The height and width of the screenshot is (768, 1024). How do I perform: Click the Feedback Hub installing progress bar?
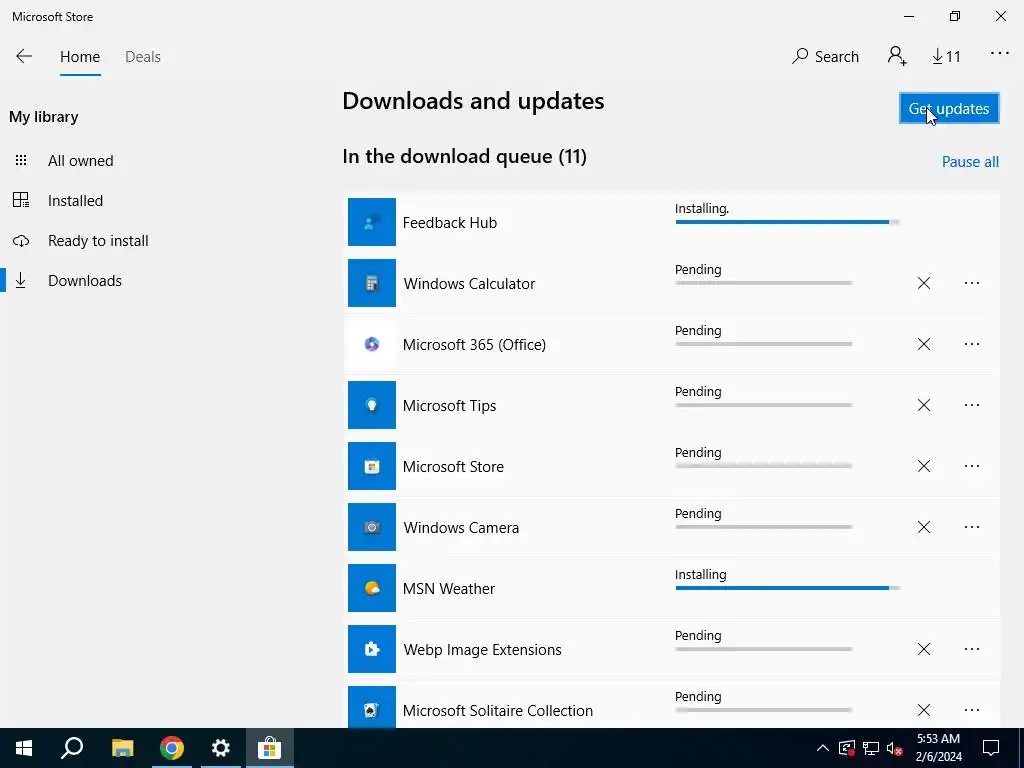[788, 222]
